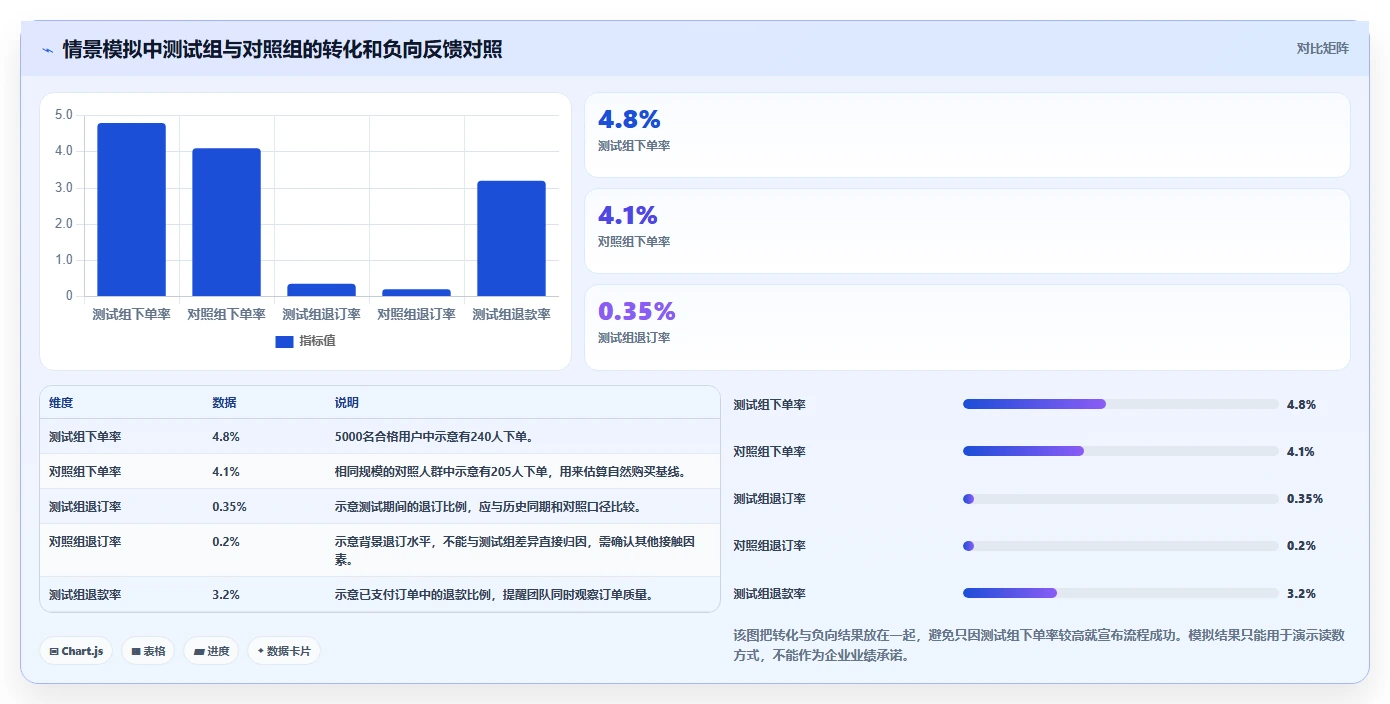Toggle the 指标值 legend item under the chart
The width and height of the screenshot is (1390, 704).
[x=306, y=341]
